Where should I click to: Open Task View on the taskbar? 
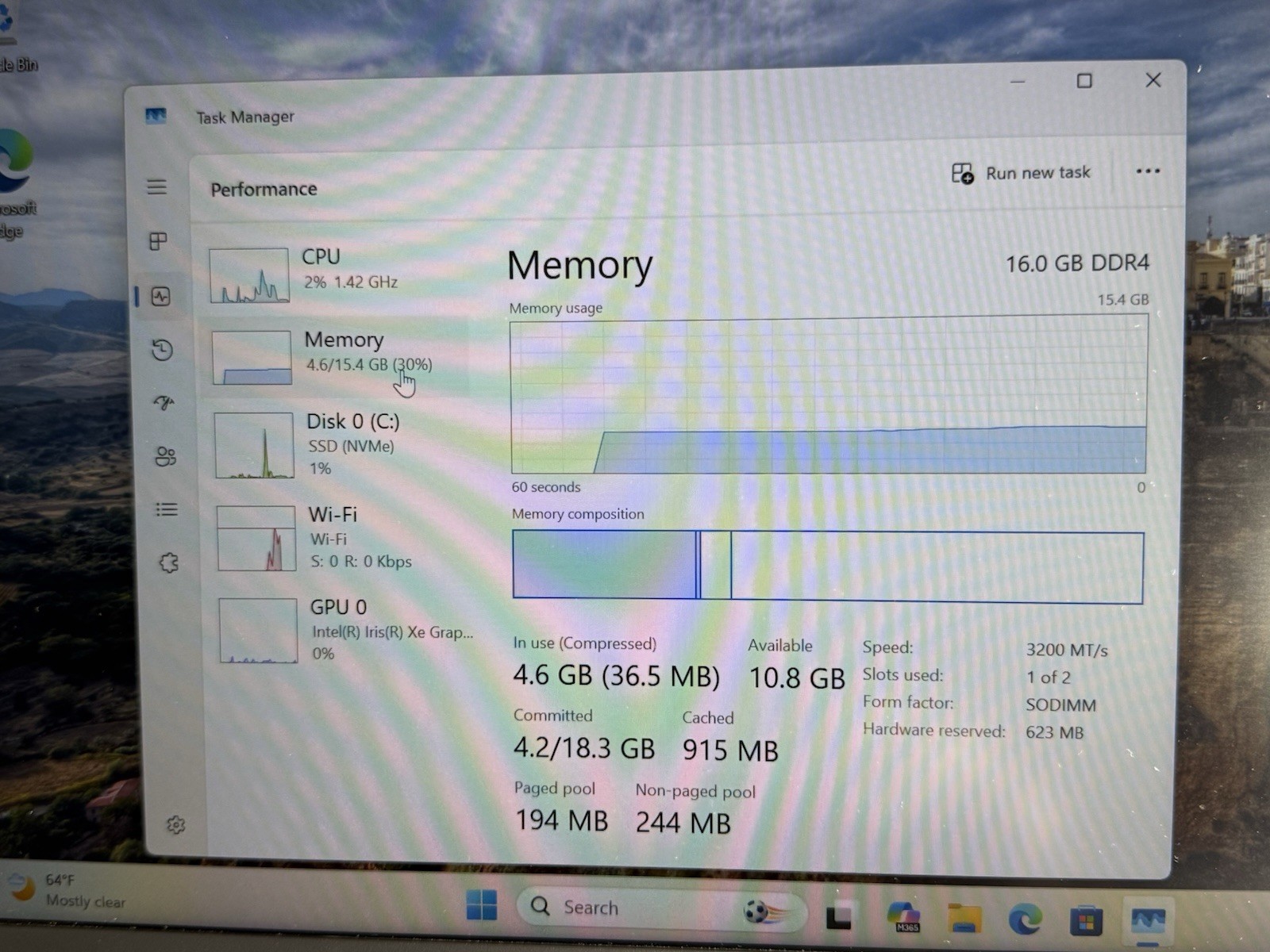click(x=839, y=916)
